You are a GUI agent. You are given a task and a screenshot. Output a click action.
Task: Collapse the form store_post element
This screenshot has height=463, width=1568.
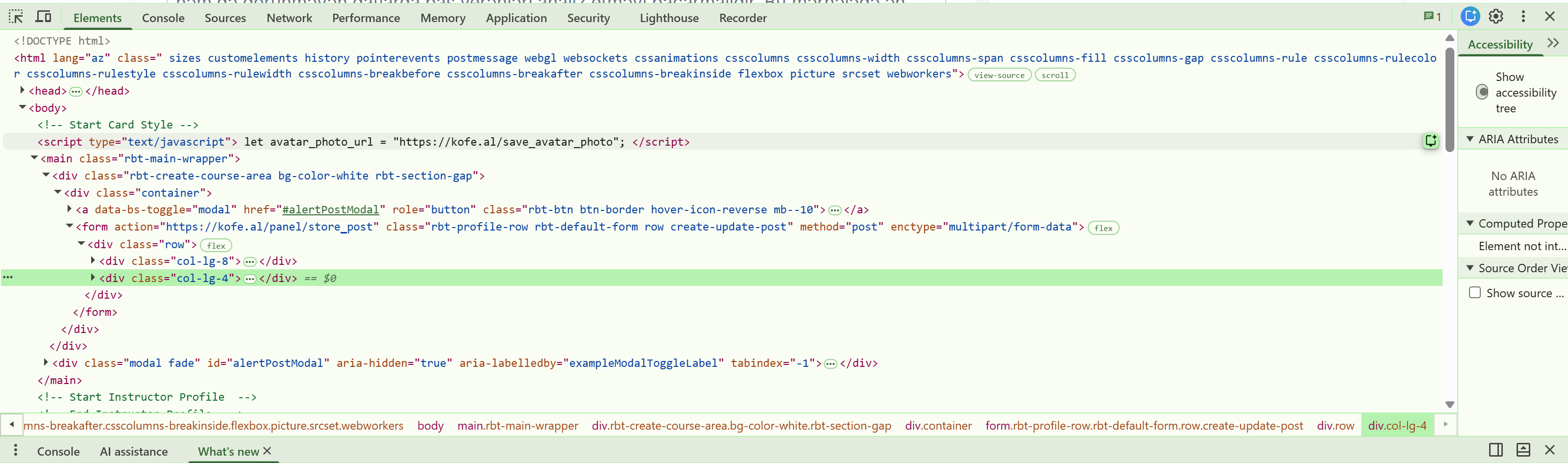pyautogui.click(x=70, y=226)
